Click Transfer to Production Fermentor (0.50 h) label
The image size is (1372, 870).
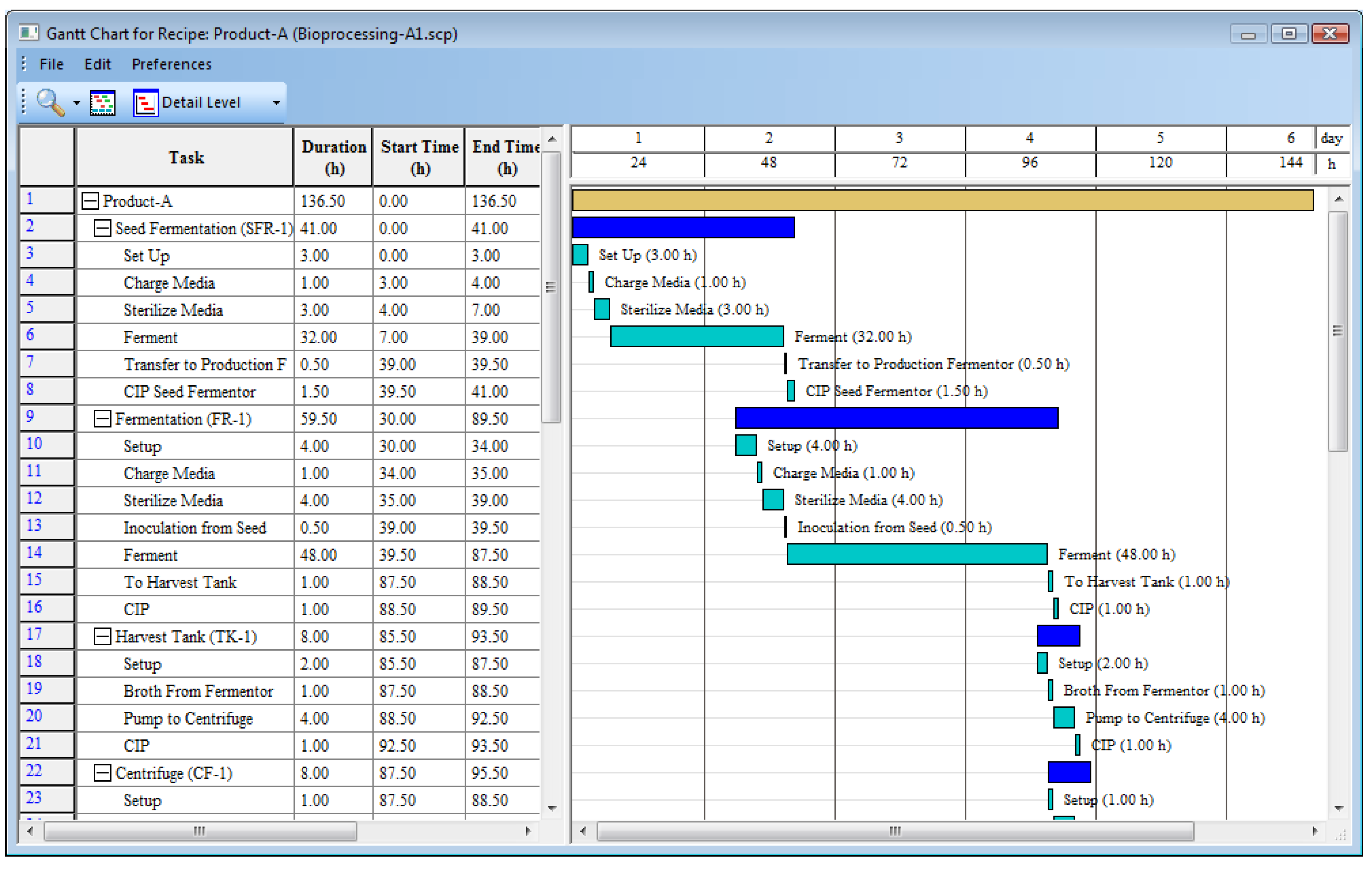tap(933, 364)
